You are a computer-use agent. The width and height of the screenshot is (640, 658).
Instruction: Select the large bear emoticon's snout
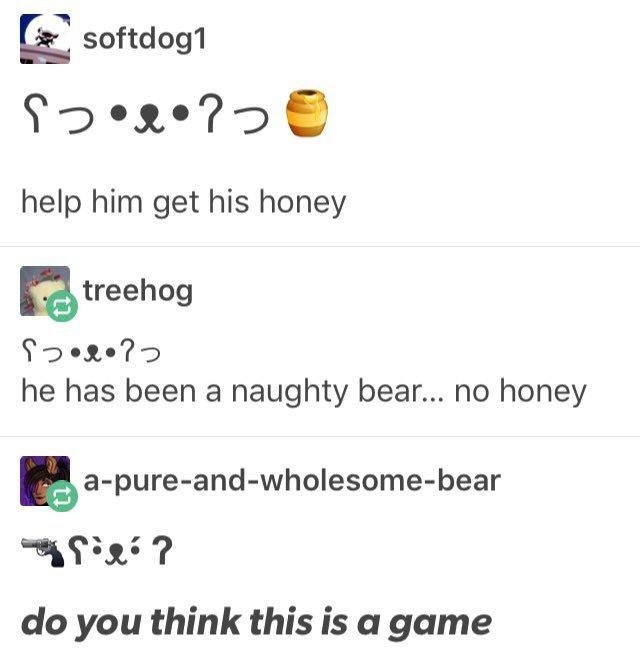pos(149,120)
